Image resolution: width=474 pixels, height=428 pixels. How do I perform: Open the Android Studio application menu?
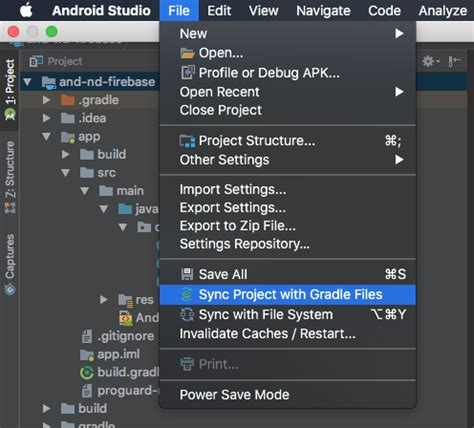[101, 11]
